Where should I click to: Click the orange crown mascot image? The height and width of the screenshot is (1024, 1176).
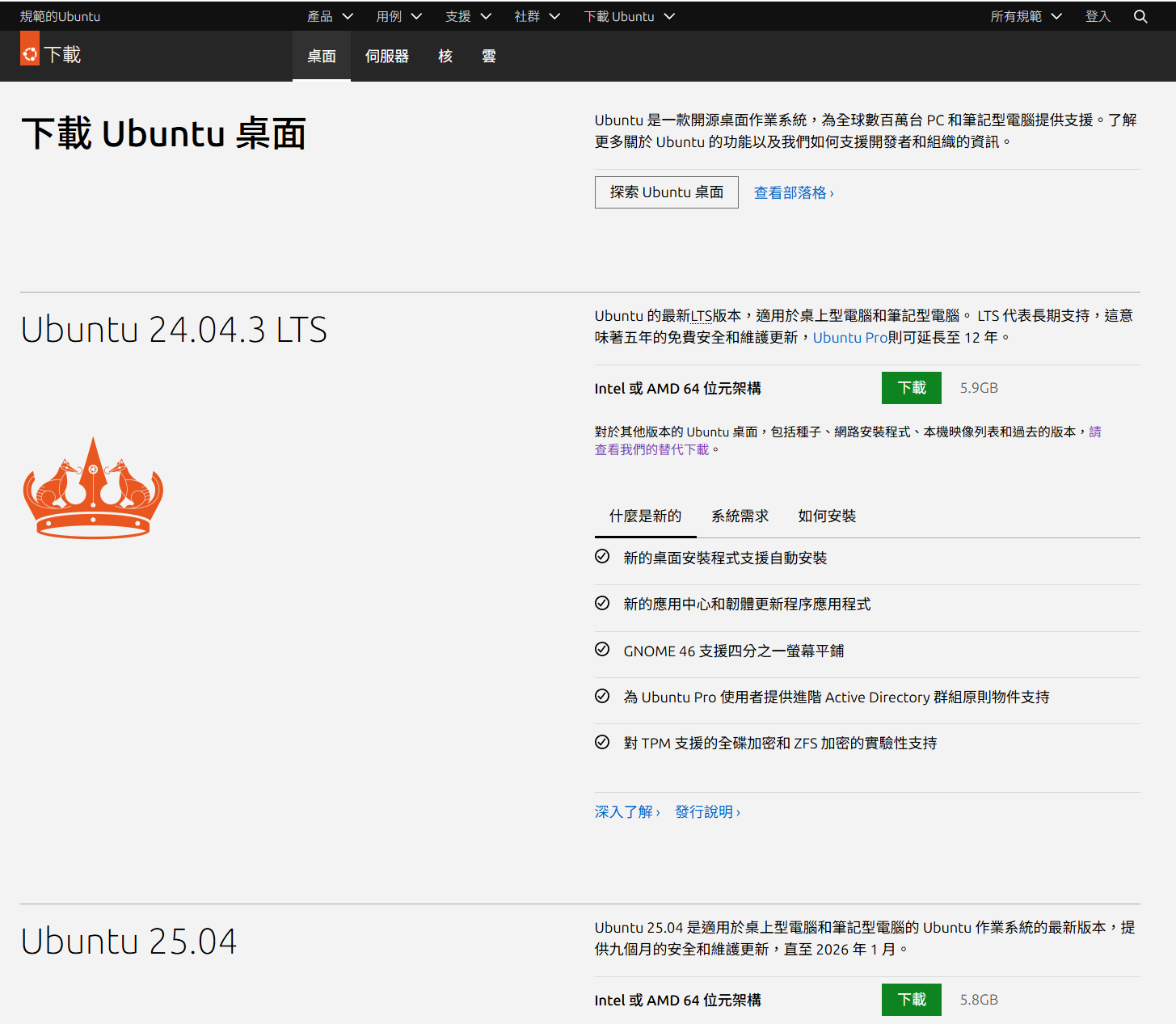93,488
